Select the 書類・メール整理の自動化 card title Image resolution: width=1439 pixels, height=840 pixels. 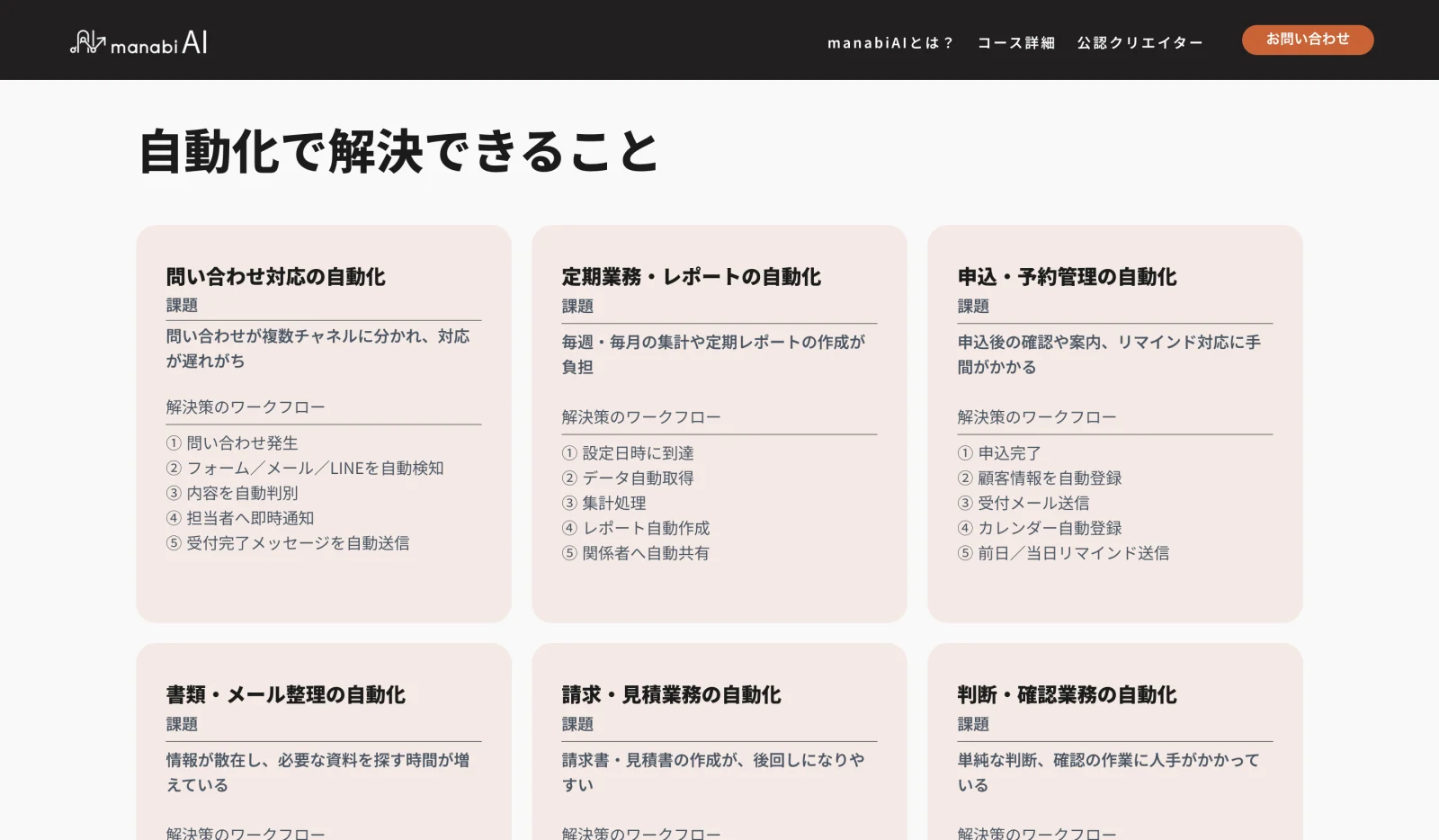click(x=285, y=695)
